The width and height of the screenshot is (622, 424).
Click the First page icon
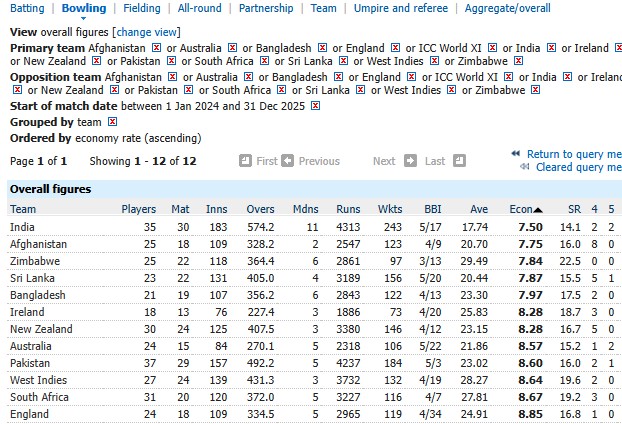point(246,161)
